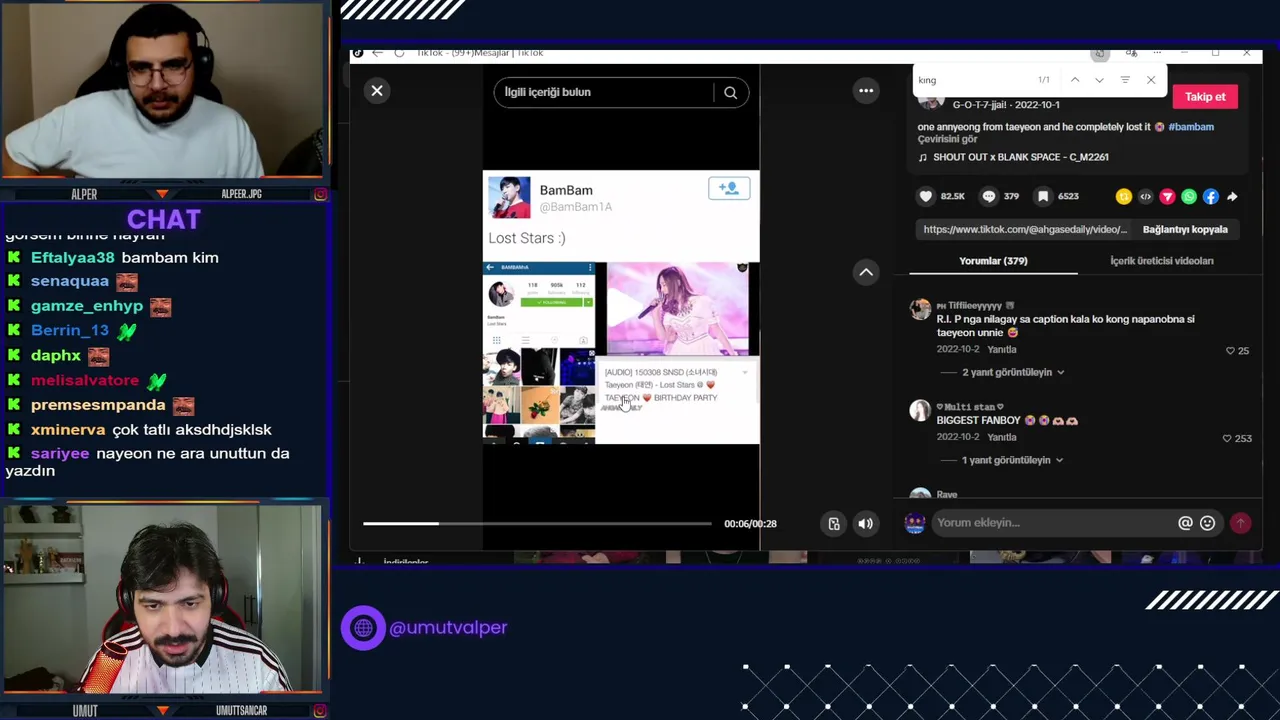Click the video URL text field
Image resolution: width=1280 pixels, height=720 pixels.
click(1024, 229)
